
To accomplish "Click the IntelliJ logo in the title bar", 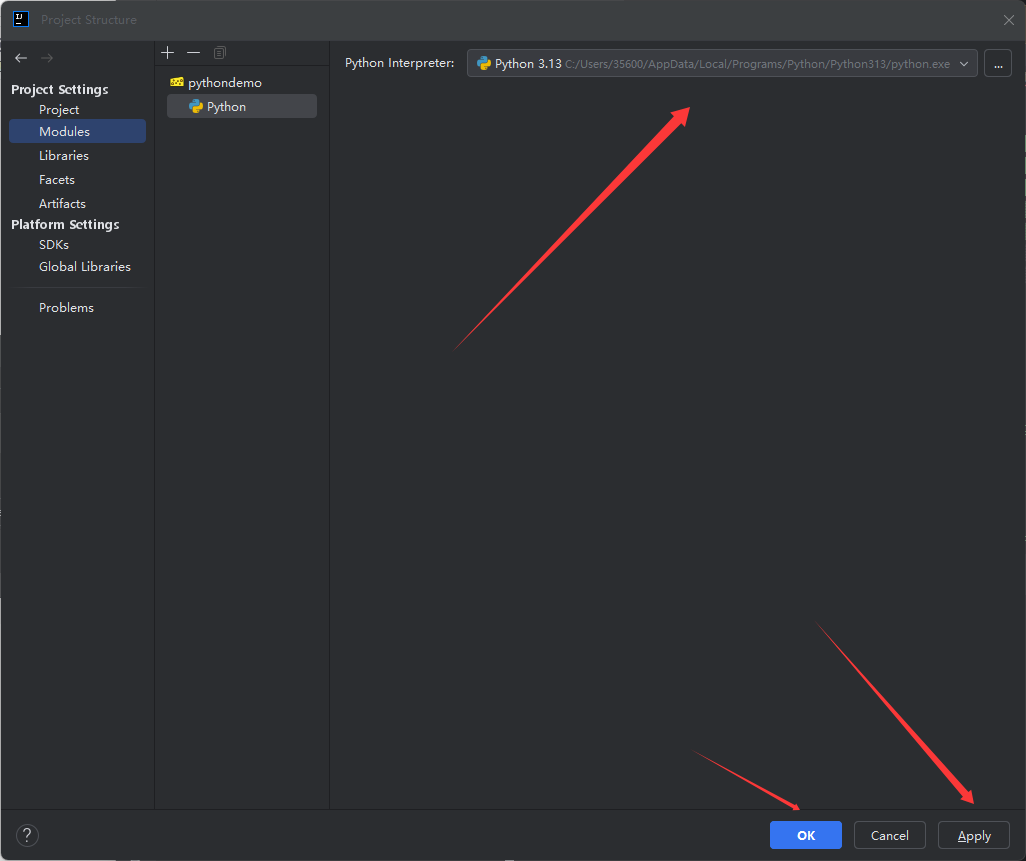I will tap(21, 19).
